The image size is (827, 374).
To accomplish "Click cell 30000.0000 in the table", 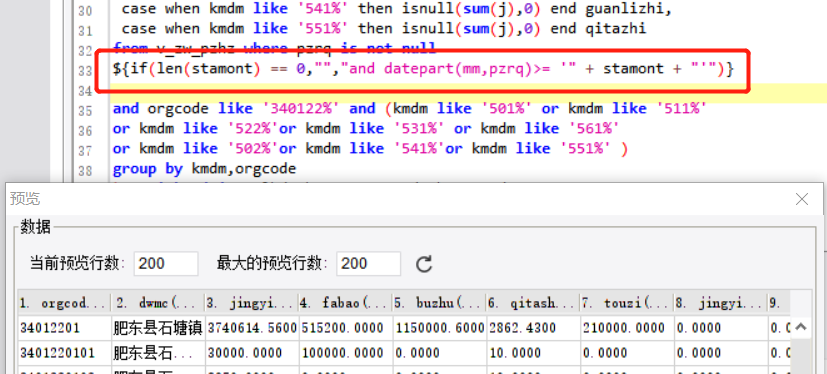I will click(x=252, y=352).
